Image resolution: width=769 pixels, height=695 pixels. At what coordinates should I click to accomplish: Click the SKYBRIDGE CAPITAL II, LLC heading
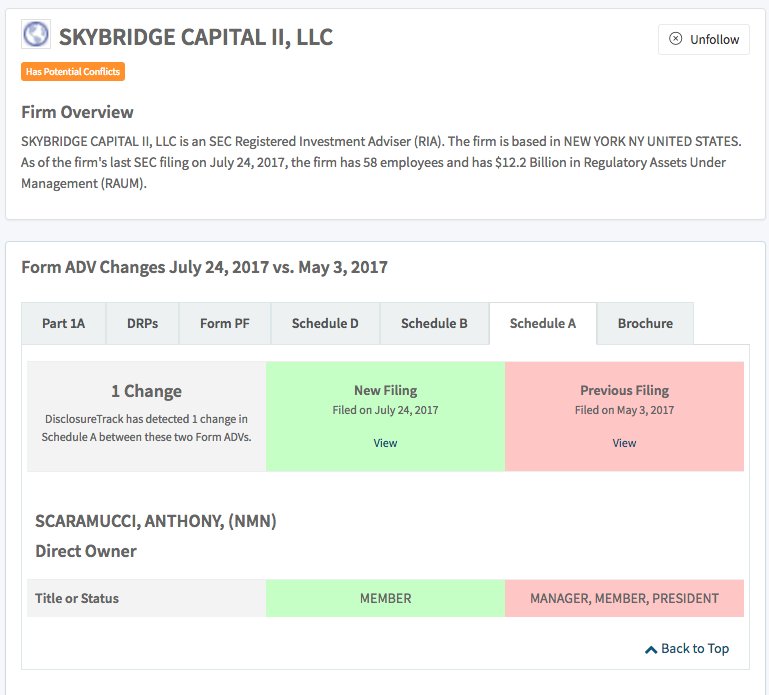pyautogui.click(x=196, y=37)
